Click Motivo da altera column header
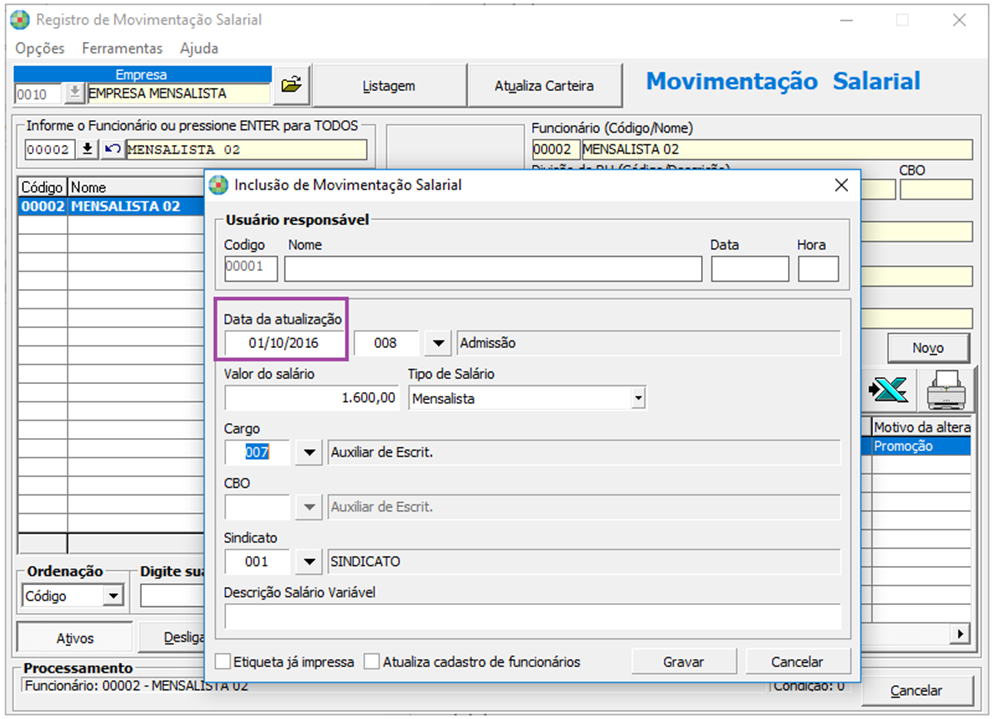This screenshot has height=719, width=993. tap(921, 427)
